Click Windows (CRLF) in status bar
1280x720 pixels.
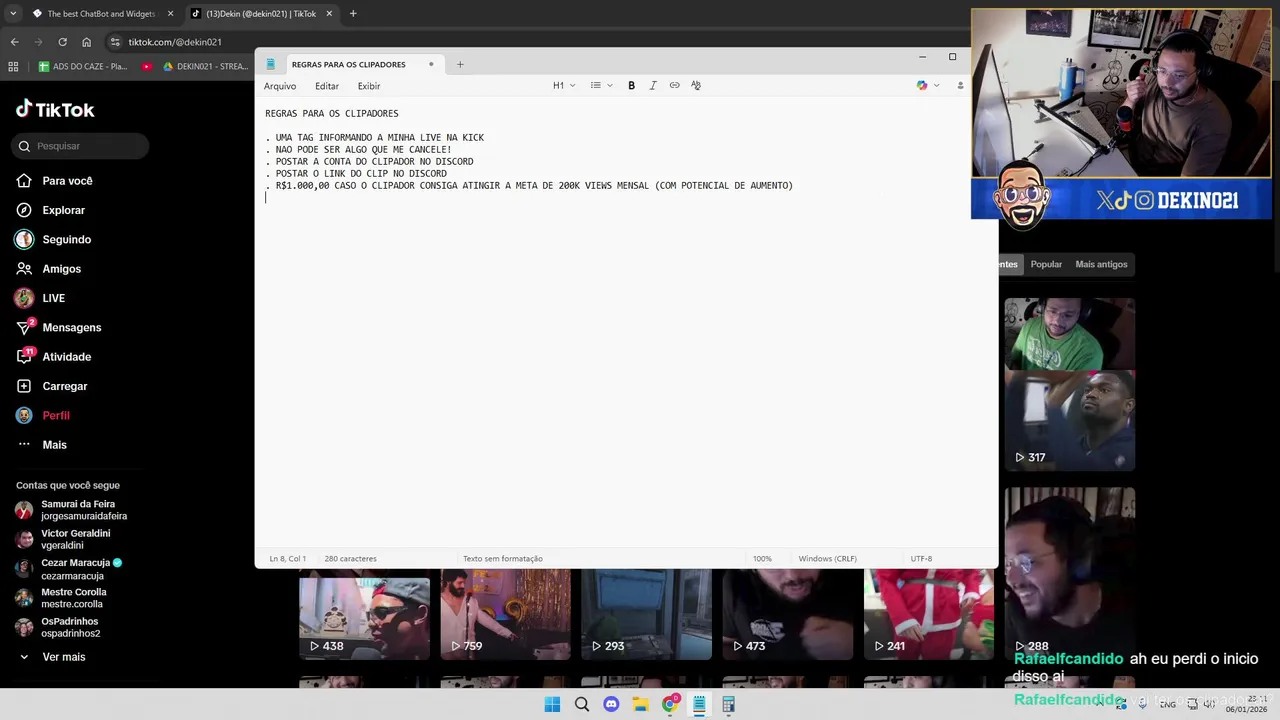[827, 559]
